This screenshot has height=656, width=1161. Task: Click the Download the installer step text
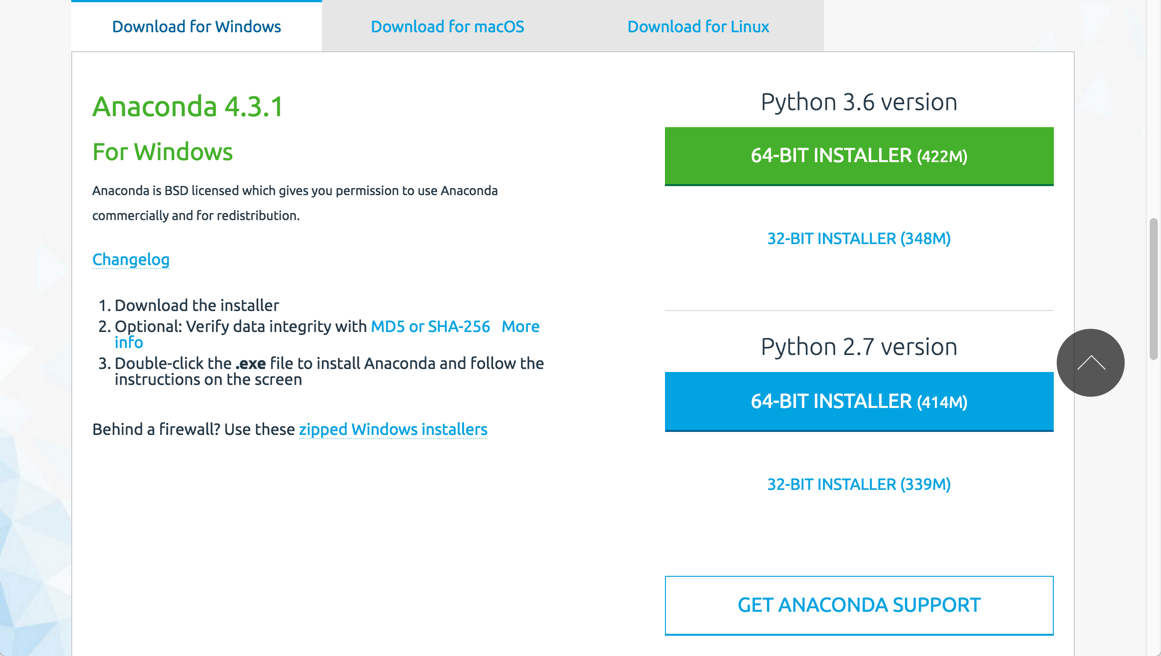click(197, 306)
